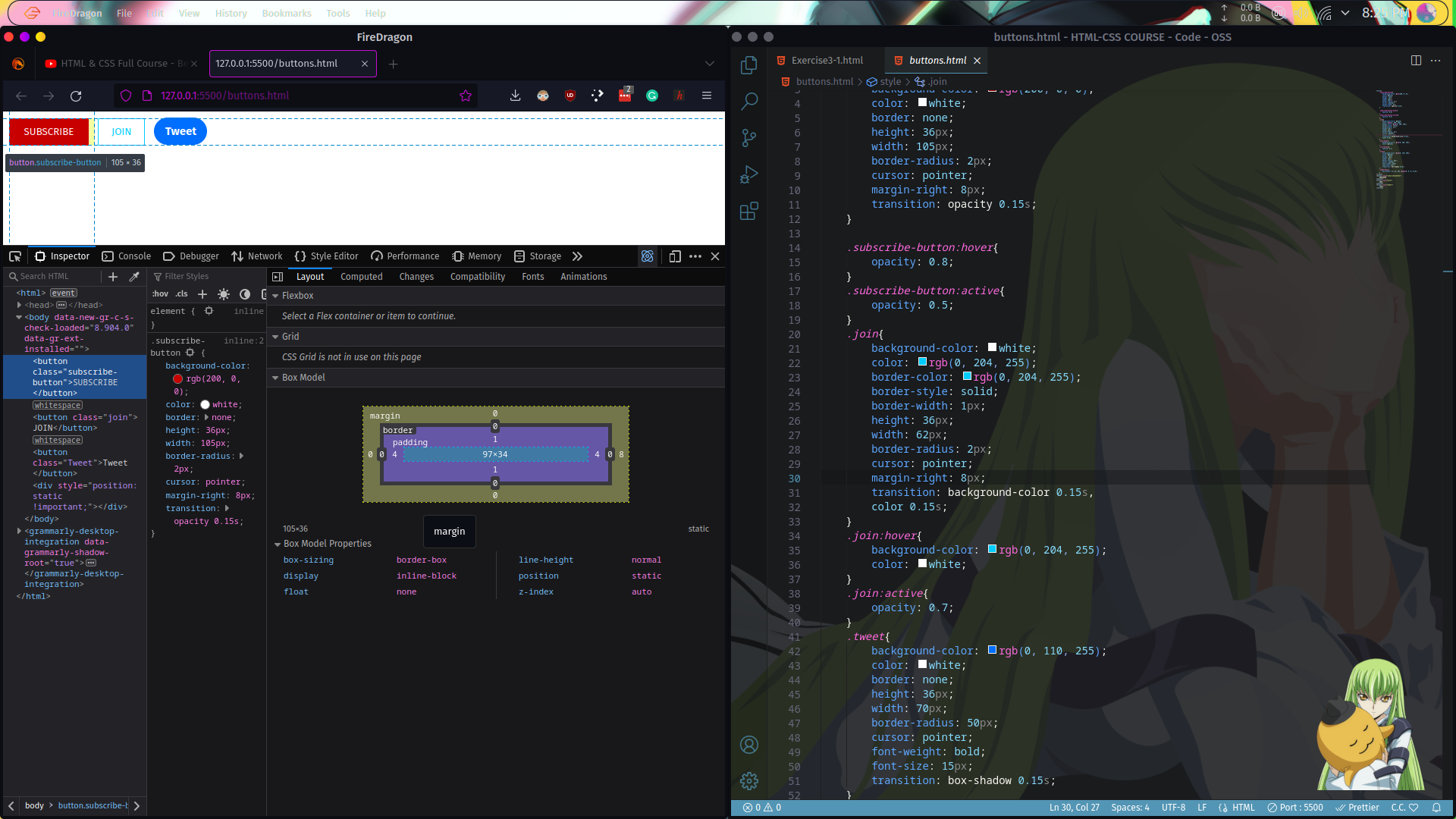Open the FireDragon downloads panel
The height and width of the screenshot is (819, 1456).
(x=516, y=96)
